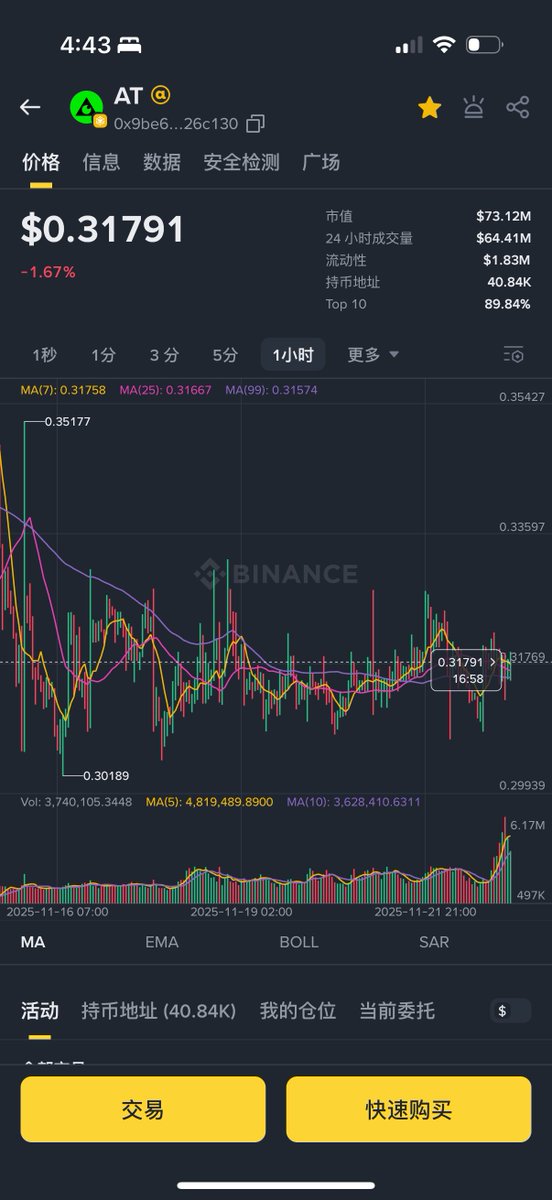Select the 3分 timeframe
This screenshot has height=1200, width=552.
[164, 355]
